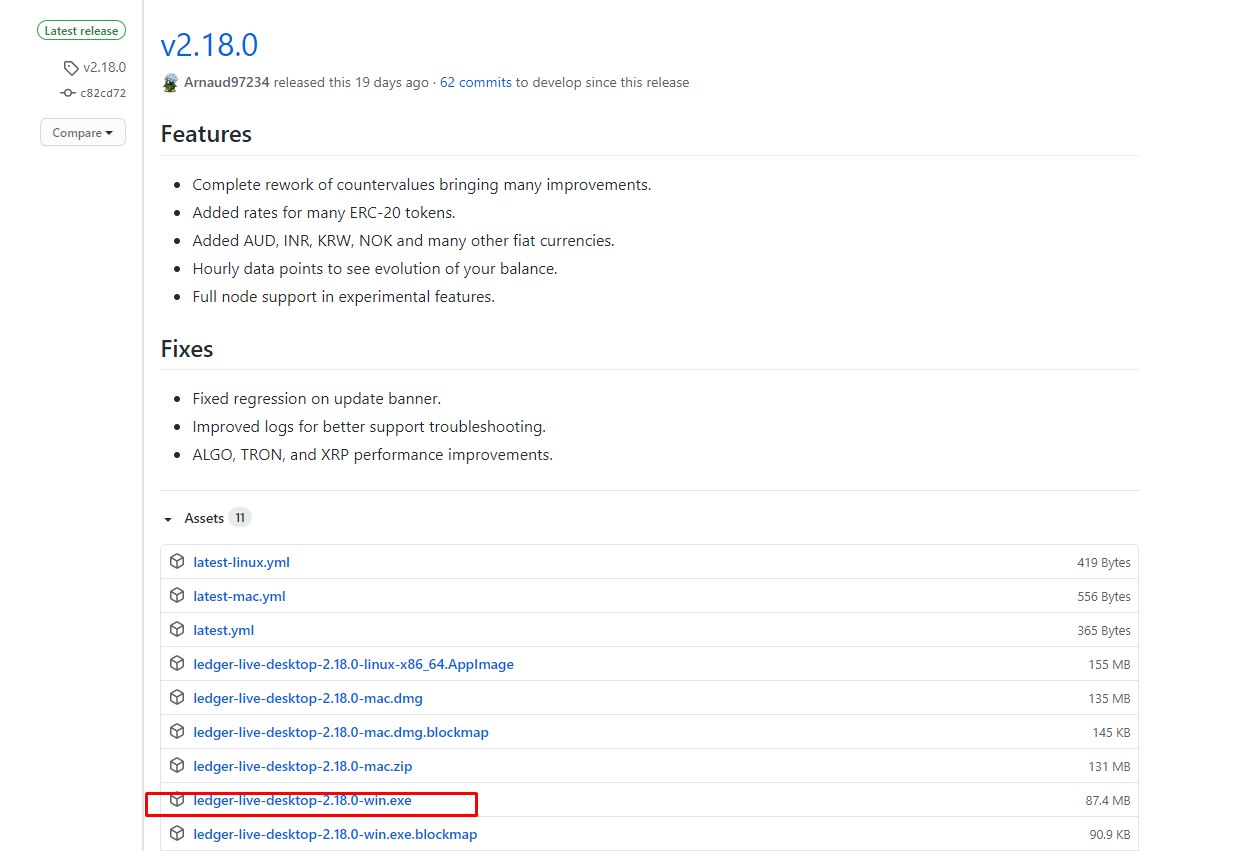Image resolution: width=1253 pixels, height=851 pixels.
Task: Click "Added AUD, INR, KRW, NOK" line
Action: [403, 240]
